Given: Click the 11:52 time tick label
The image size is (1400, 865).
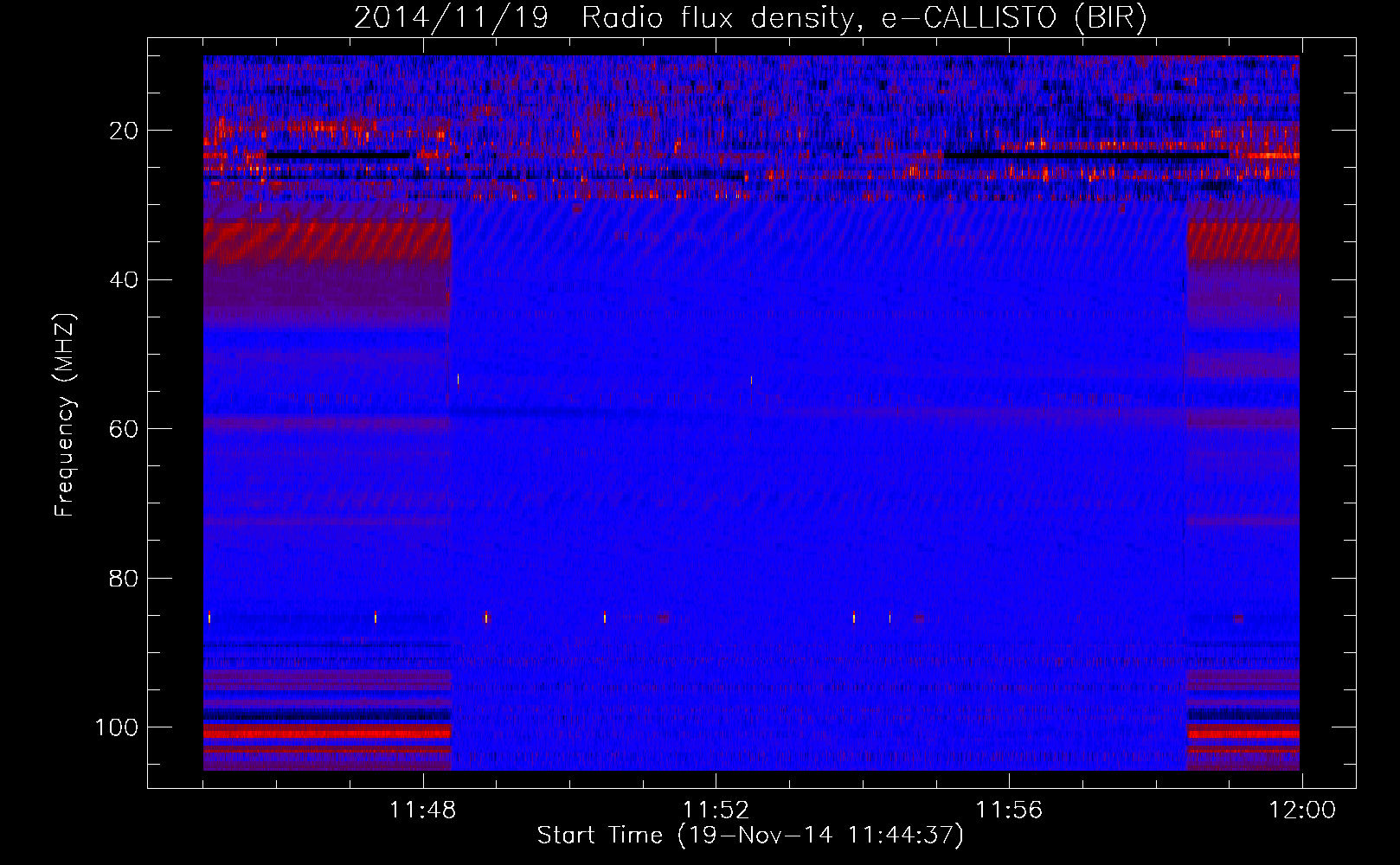Looking at the screenshot, I should click(x=716, y=811).
